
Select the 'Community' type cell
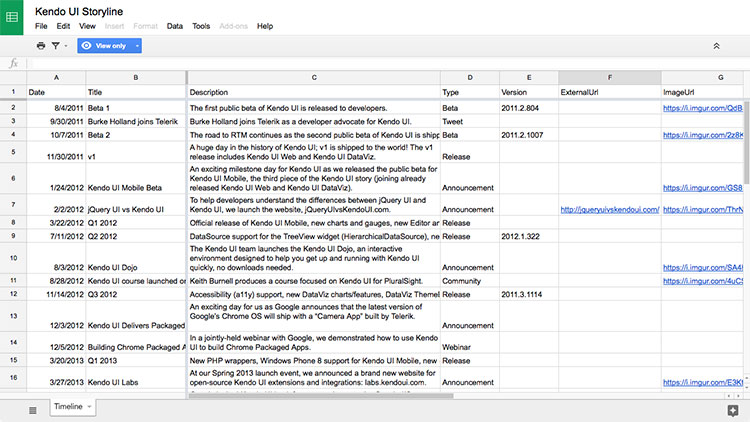pos(470,281)
